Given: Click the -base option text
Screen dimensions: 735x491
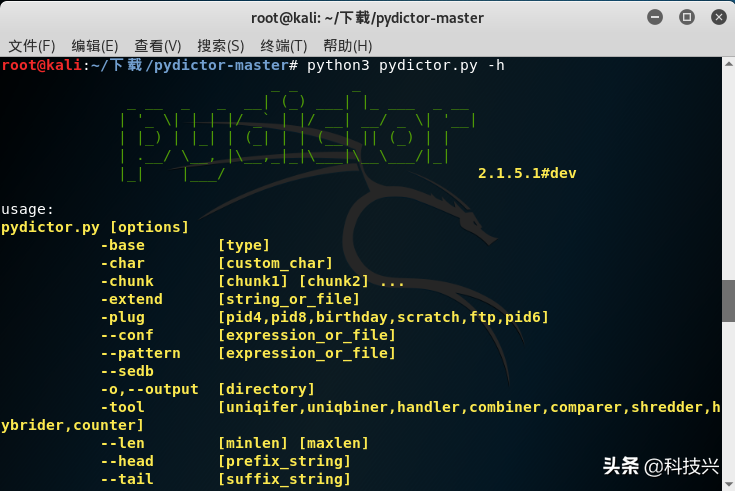Looking at the screenshot, I should 122,245.
